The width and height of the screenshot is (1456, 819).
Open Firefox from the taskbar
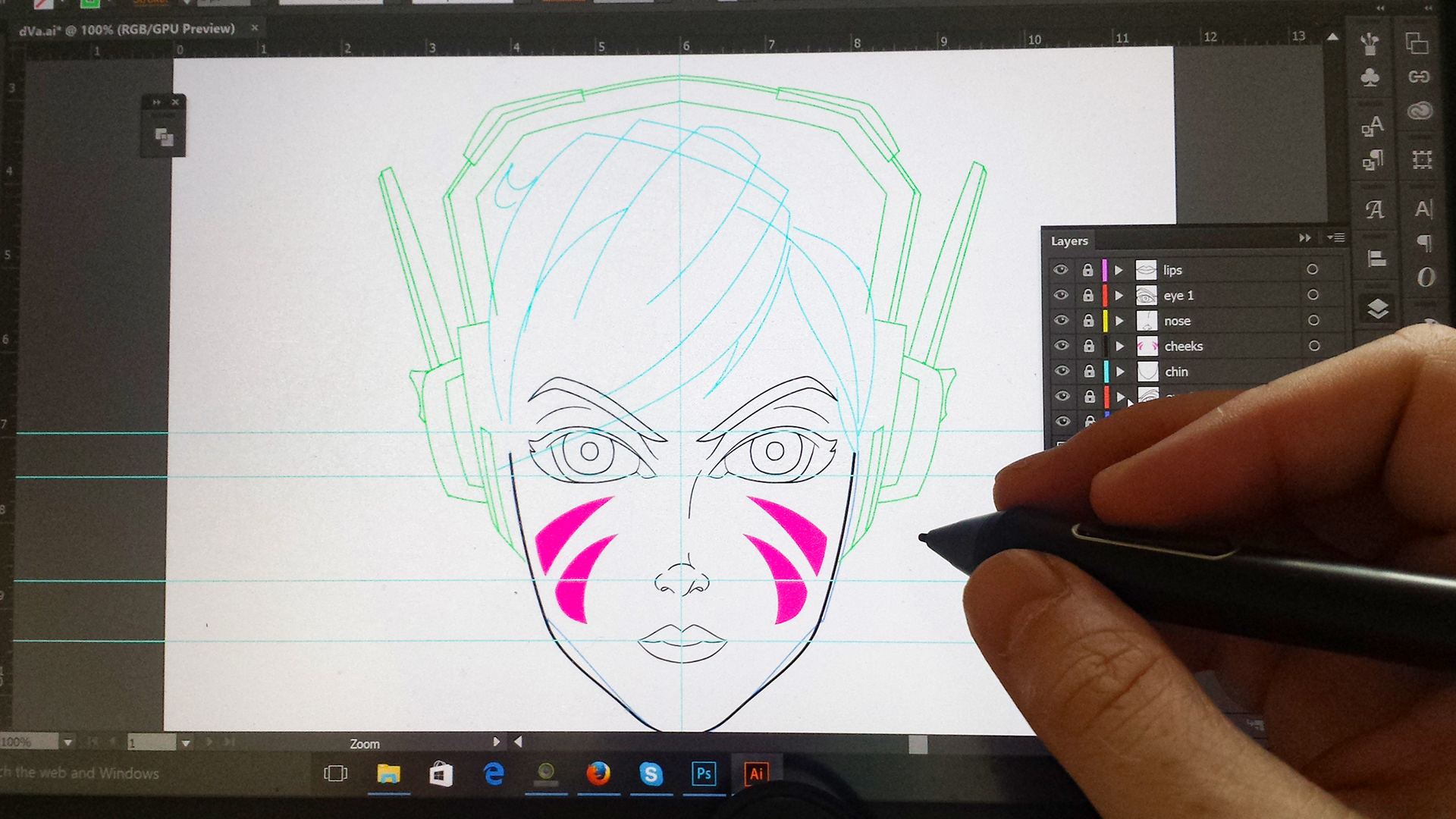pos(598,773)
